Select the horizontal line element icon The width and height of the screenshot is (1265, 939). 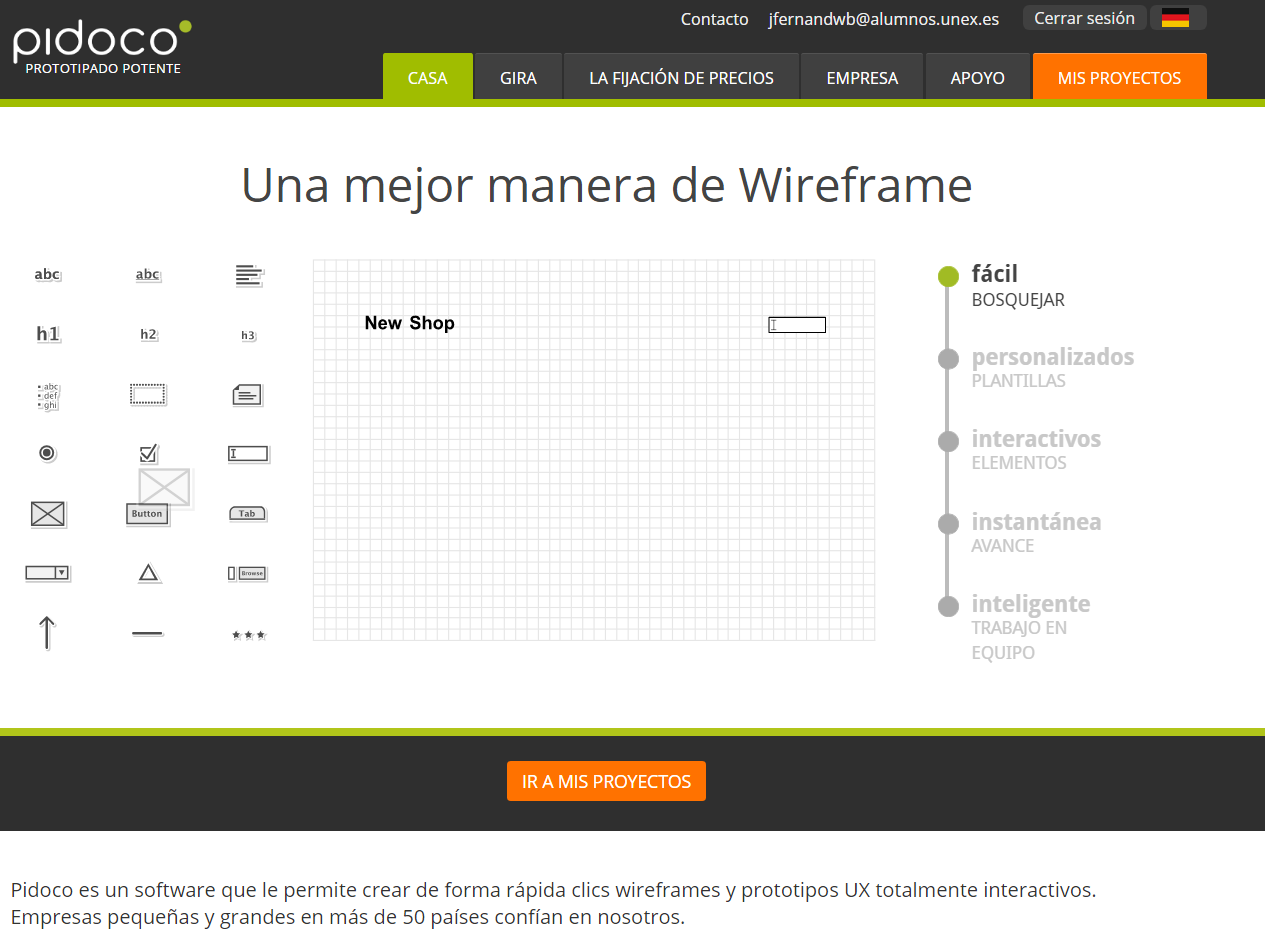pyautogui.click(x=147, y=632)
